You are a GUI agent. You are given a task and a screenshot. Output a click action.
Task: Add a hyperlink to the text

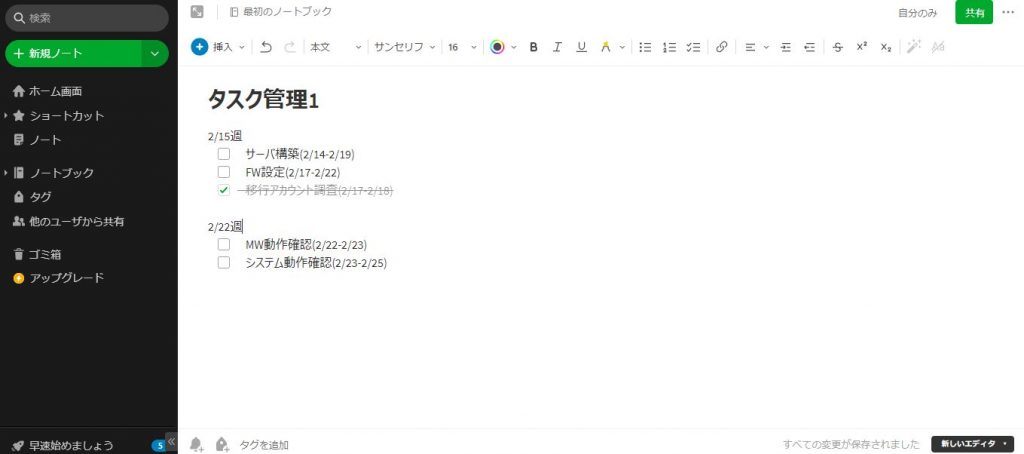click(722, 47)
